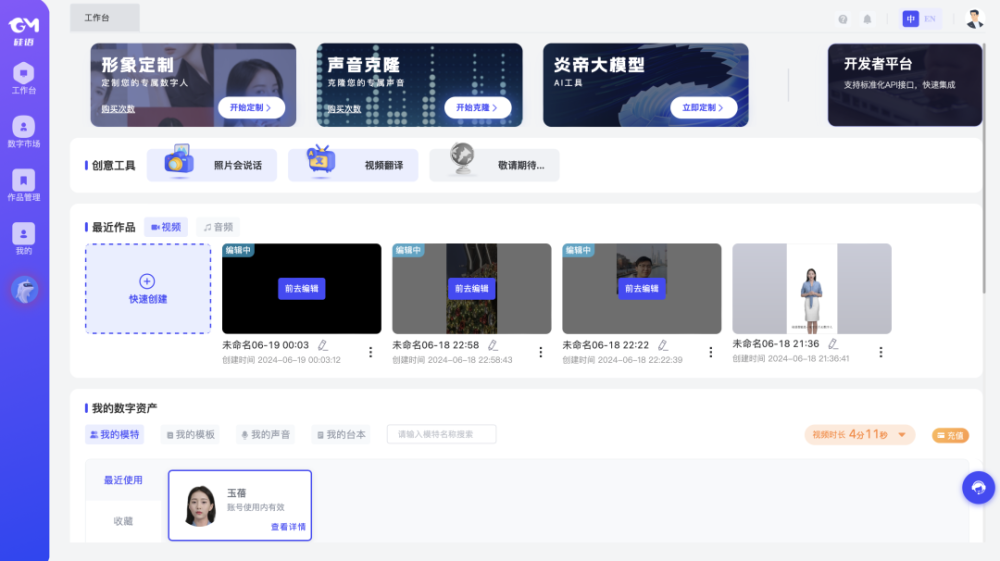Click the 快速创建 label
The height and width of the screenshot is (561, 1000).
point(148,299)
